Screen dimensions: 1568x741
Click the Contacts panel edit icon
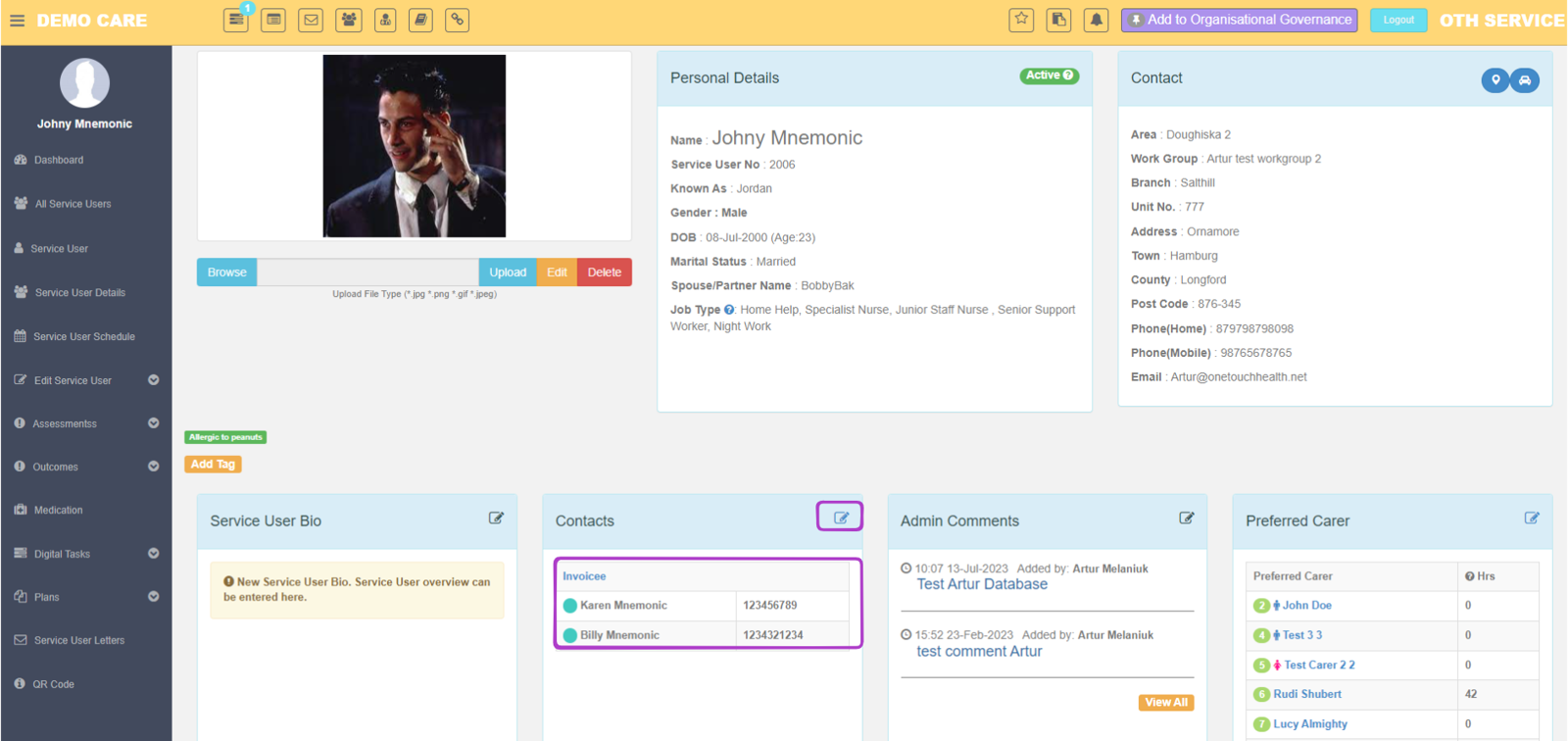(841, 518)
